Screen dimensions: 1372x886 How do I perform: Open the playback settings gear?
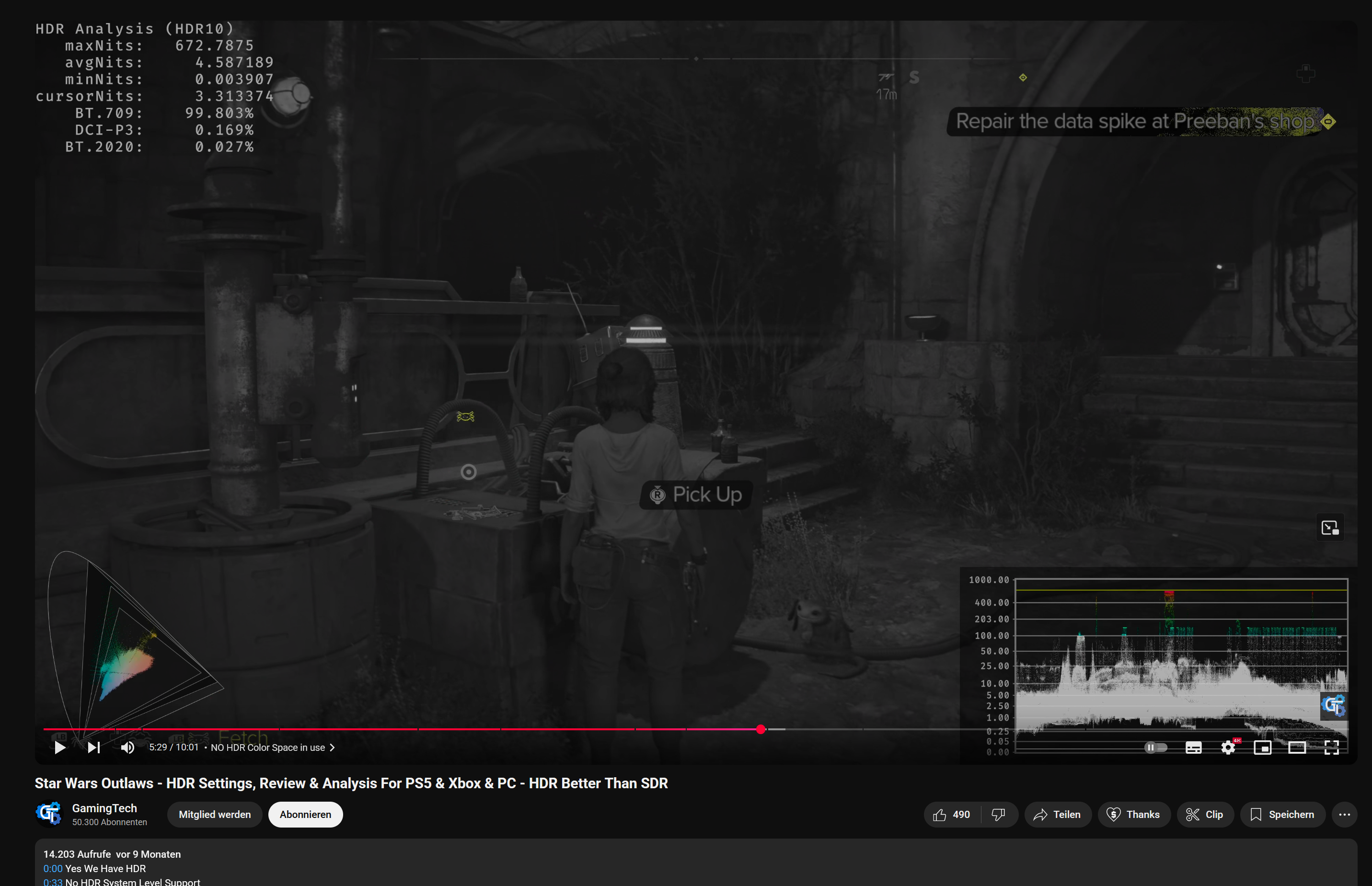click(1228, 747)
